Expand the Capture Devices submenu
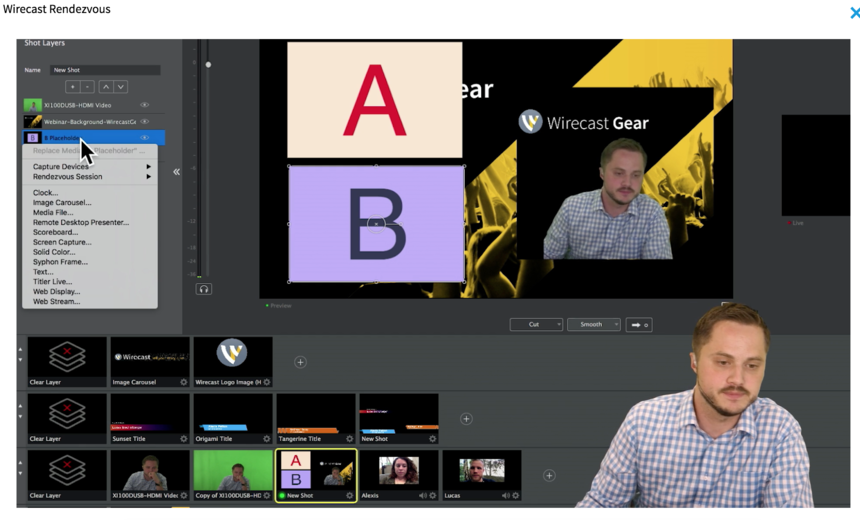Image resolution: width=860 pixels, height=520 pixels. coord(90,166)
